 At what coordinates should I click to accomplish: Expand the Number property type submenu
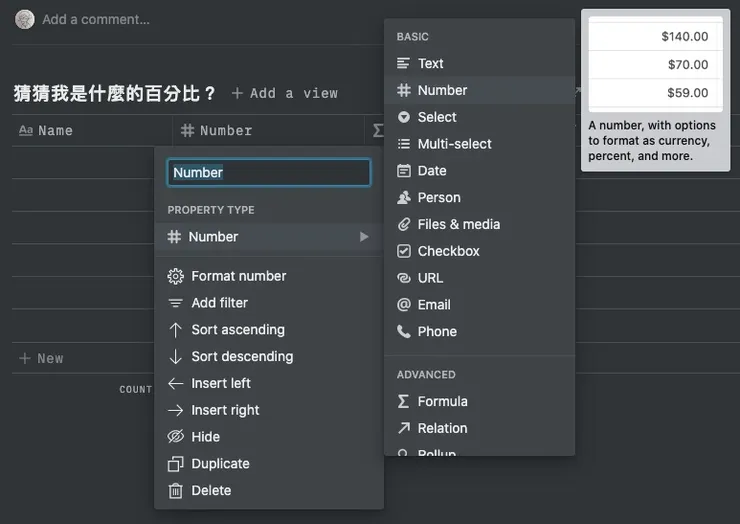[x=268, y=237]
